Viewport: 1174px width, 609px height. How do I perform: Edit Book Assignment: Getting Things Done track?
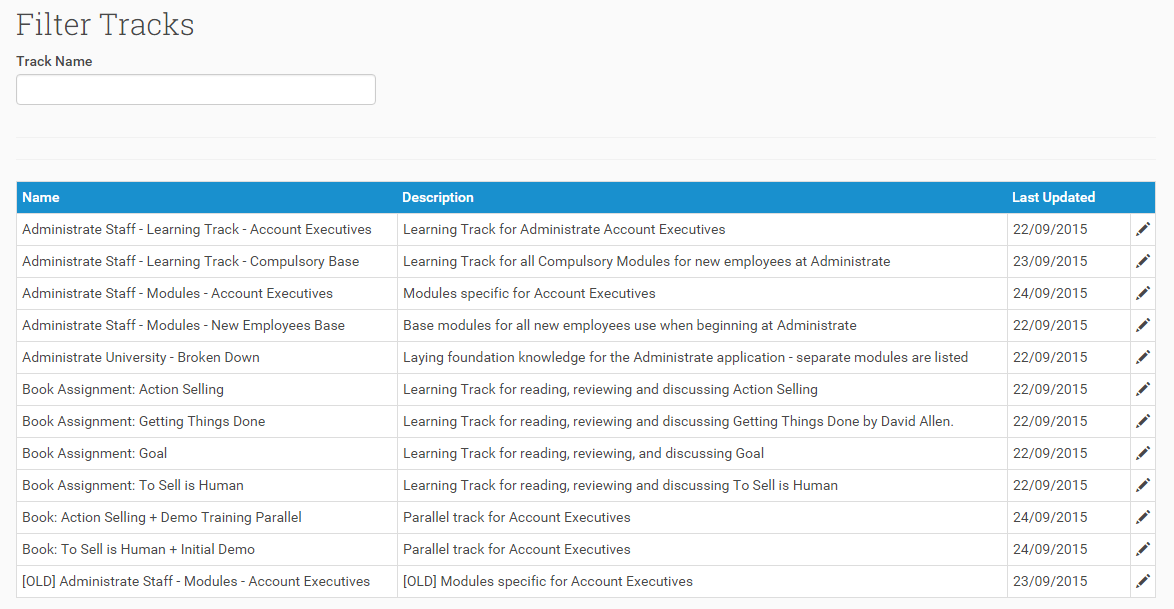point(1143,422)
